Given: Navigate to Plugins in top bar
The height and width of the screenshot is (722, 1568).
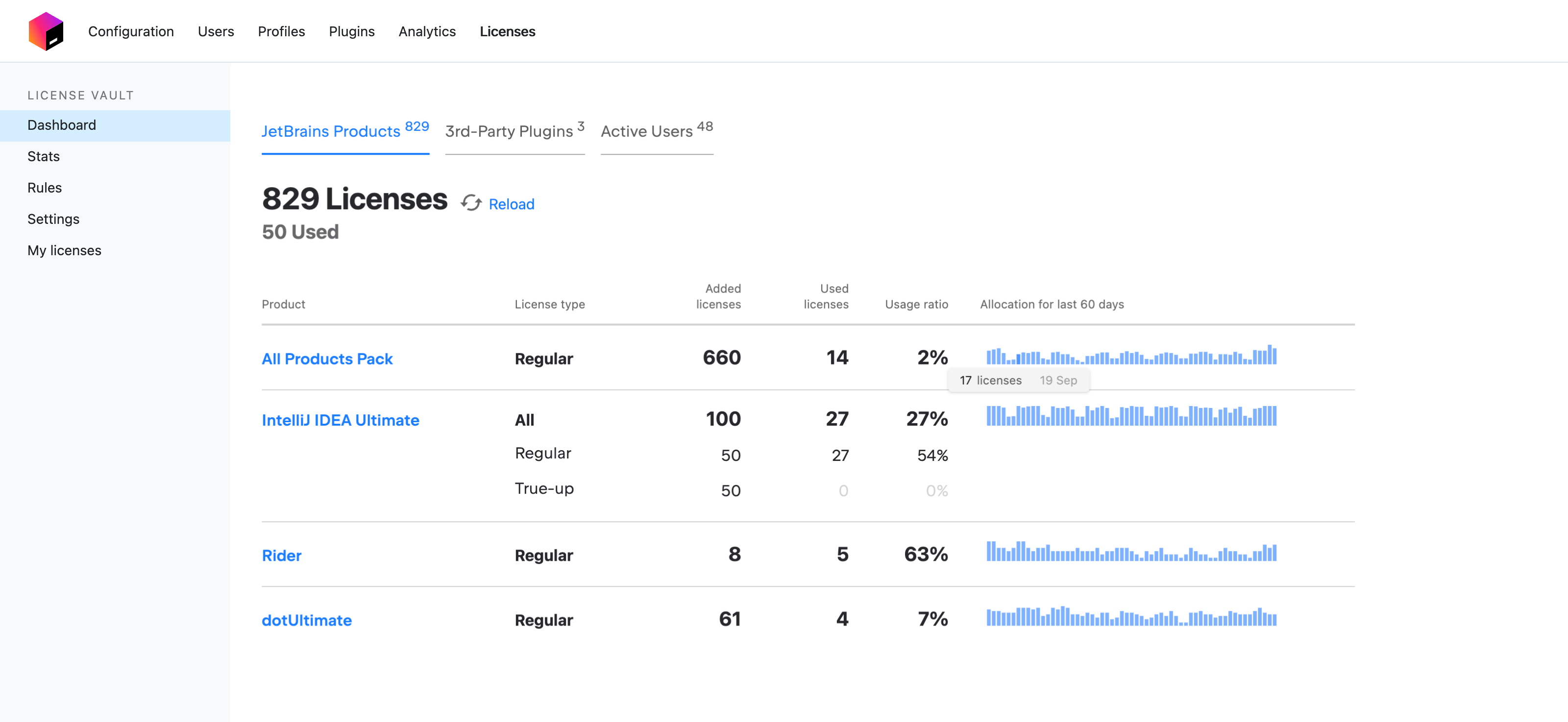Looking at the screenshot, I should click(352, 31).
